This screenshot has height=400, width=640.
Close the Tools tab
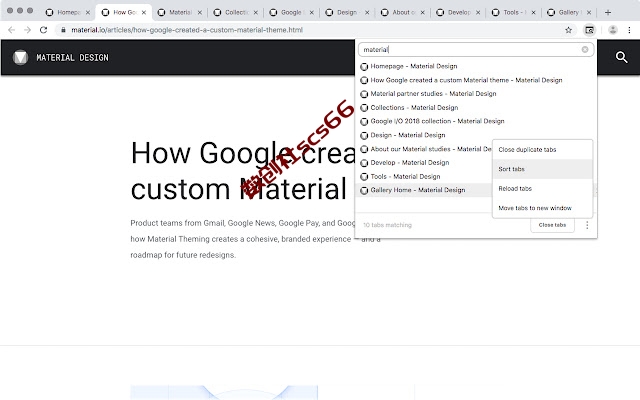point(533,13)
